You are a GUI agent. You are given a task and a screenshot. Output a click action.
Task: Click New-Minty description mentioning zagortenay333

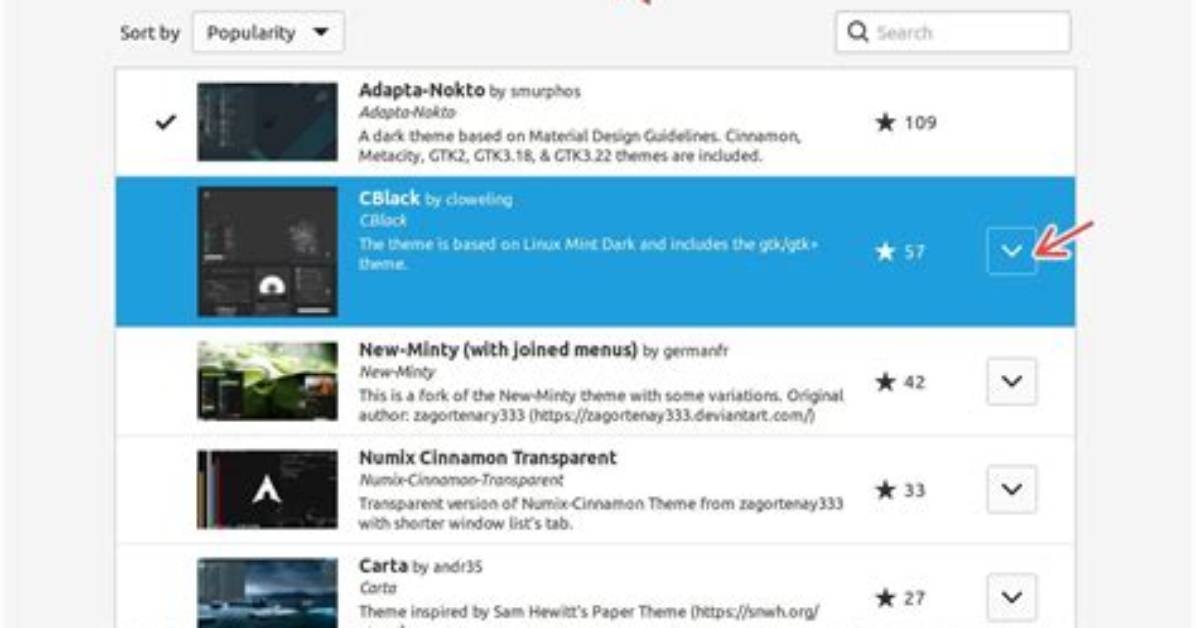(x=601, y=405)
